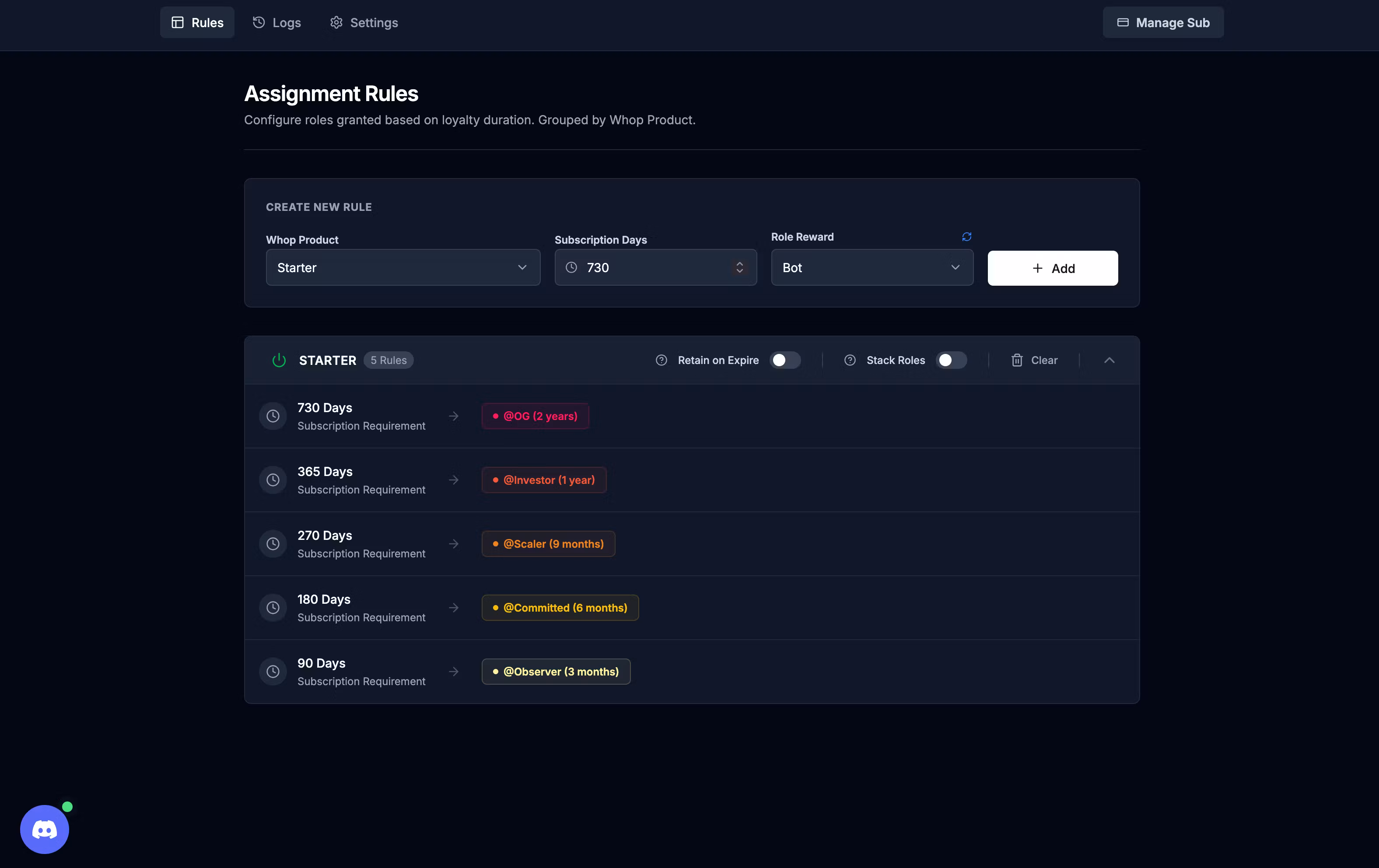Open the Settings tab
This screenshot has width=1379, height=868.
pyautogui.click(x=364, y=22)
